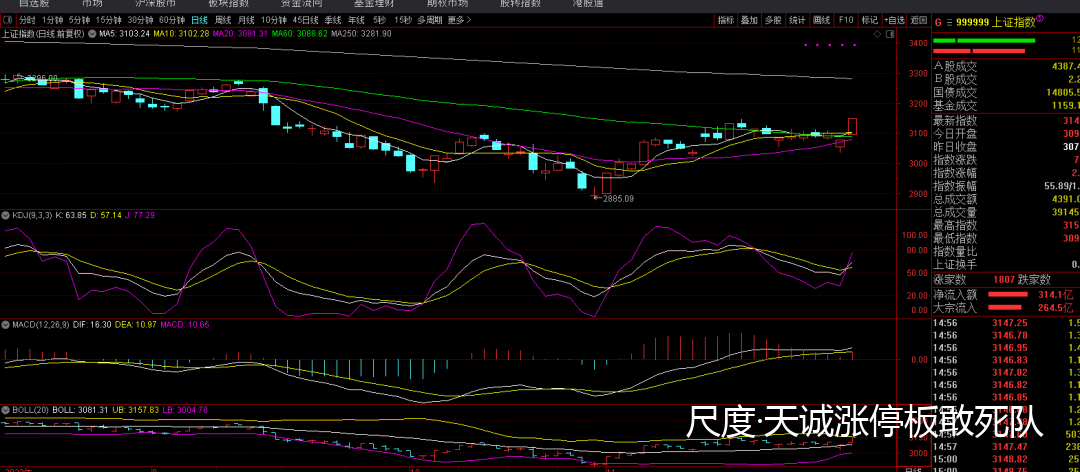Expand the 更多 period options
This screenshot has width=1080, height=472.
click(457, 20)
